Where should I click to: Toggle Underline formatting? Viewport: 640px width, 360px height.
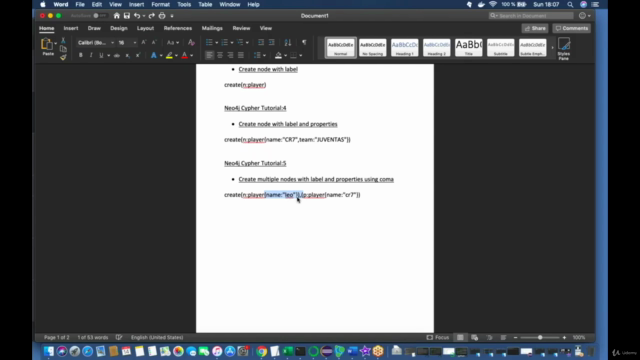101,55
